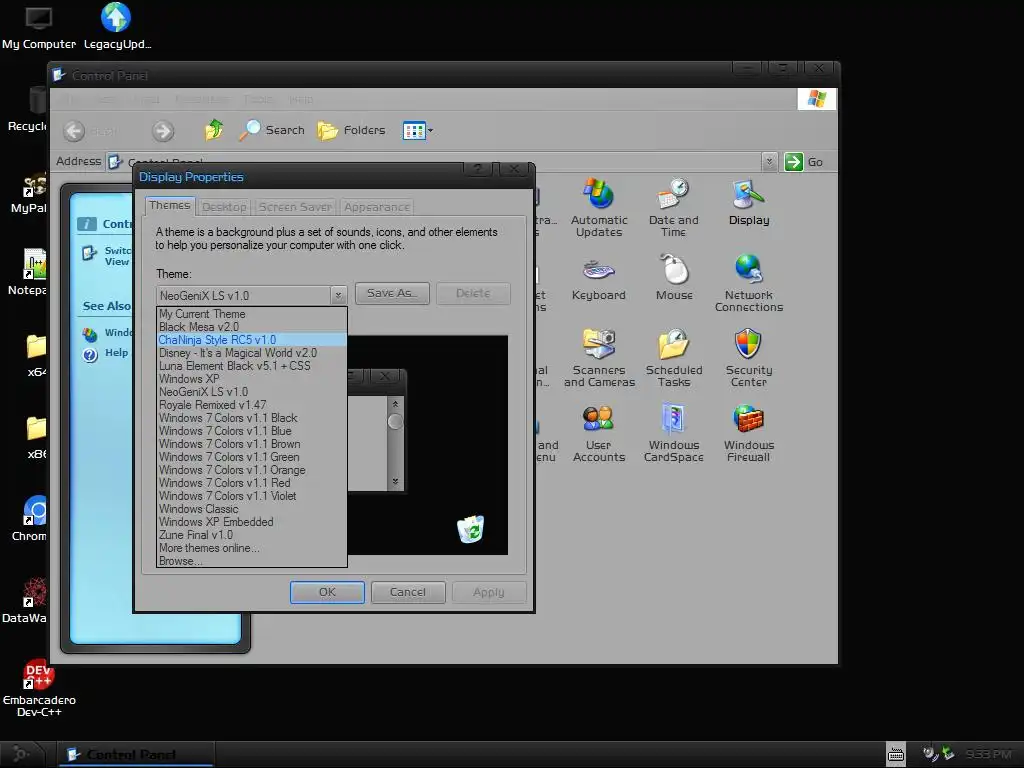The image size is (1024, 768).
Task: Choose Windows 7 Colors v1.1 Blue
Action: (x=251, y=432)
